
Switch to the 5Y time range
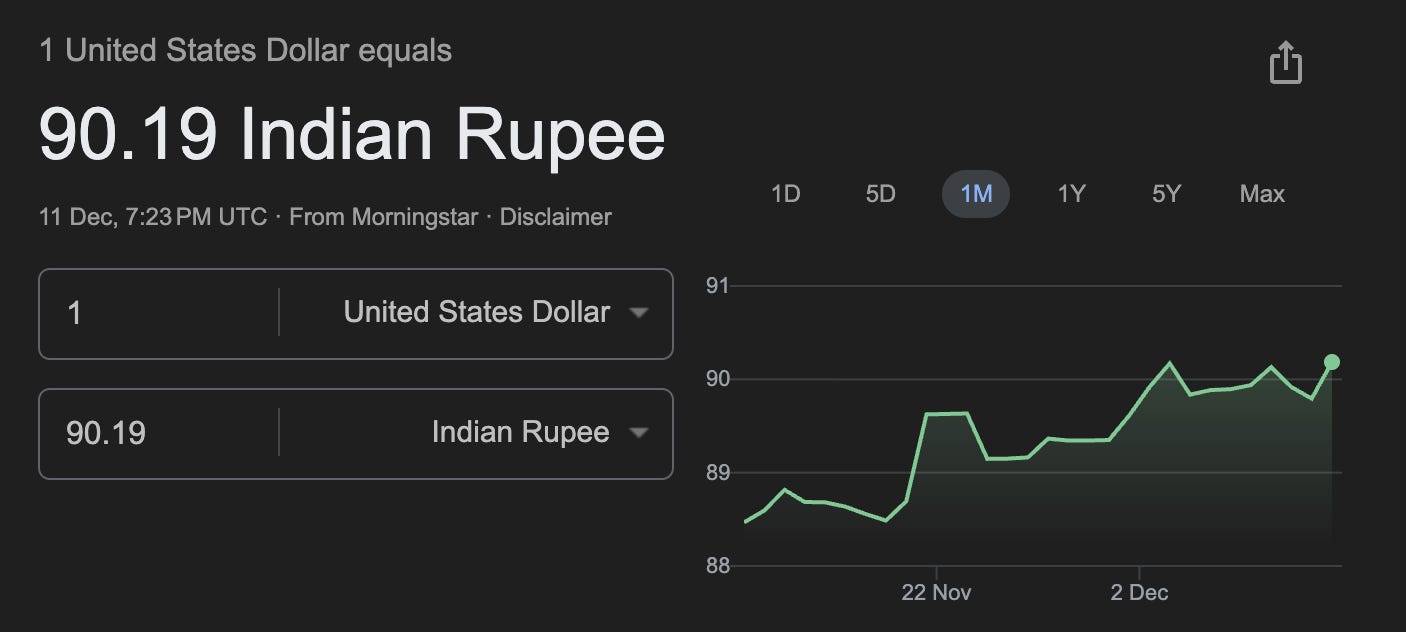click(1164, 194)
